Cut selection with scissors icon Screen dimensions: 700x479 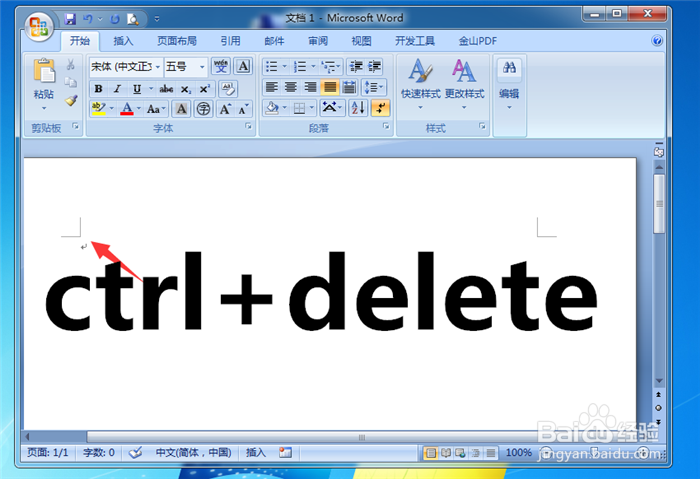70,65
